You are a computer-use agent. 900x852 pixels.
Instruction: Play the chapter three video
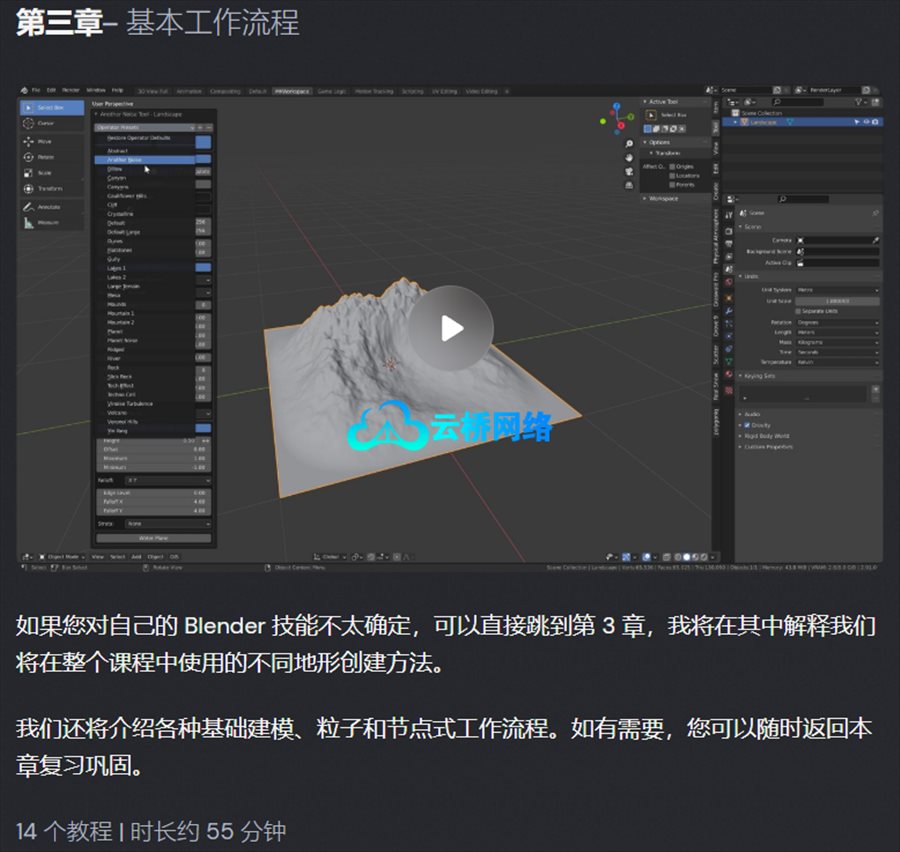(451, 328)
